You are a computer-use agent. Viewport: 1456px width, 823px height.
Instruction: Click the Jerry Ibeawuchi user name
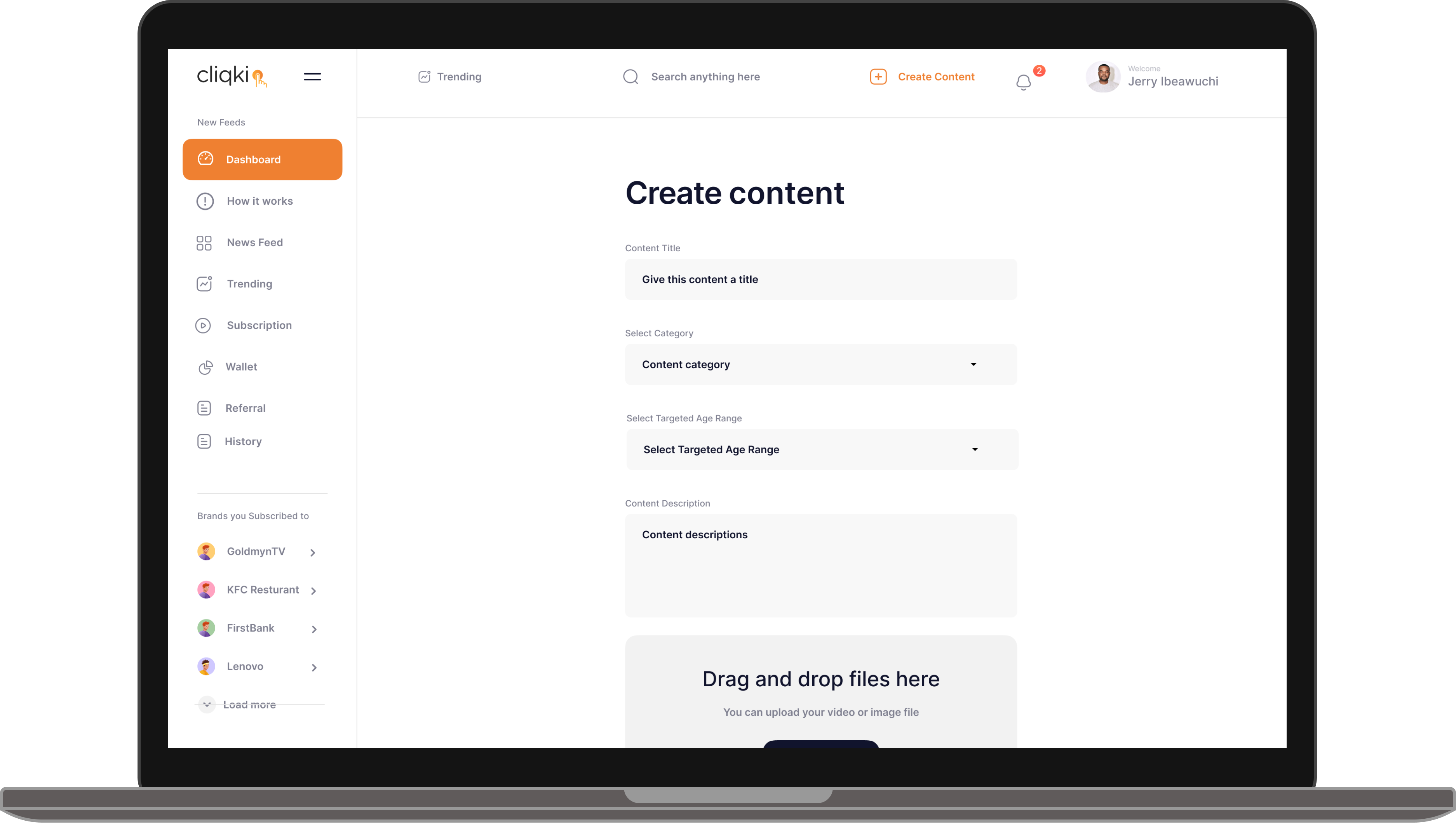pyautogui.click(x=1173, y=82)
